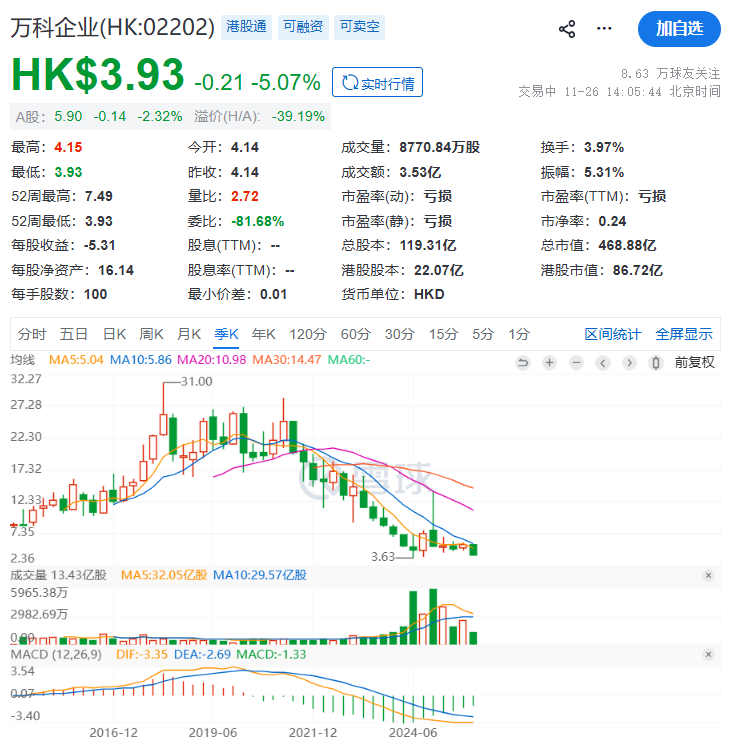Click 全屏显示 to show fullscreen chart
Image resolution: width=739 pixels, height=747 pixels.
pyautogui.click(x=684, y=334)
